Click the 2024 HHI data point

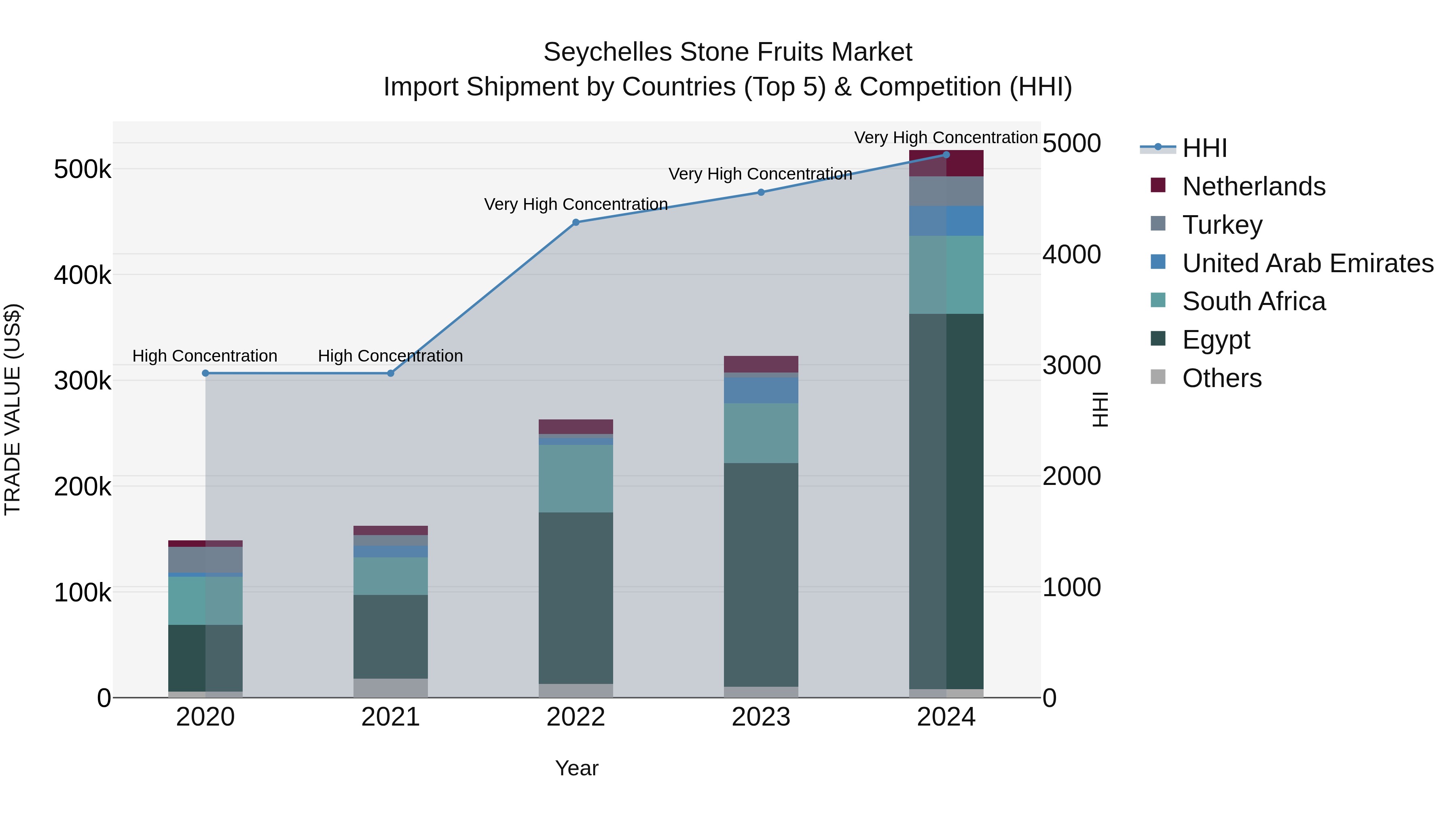tap(946, 154)
